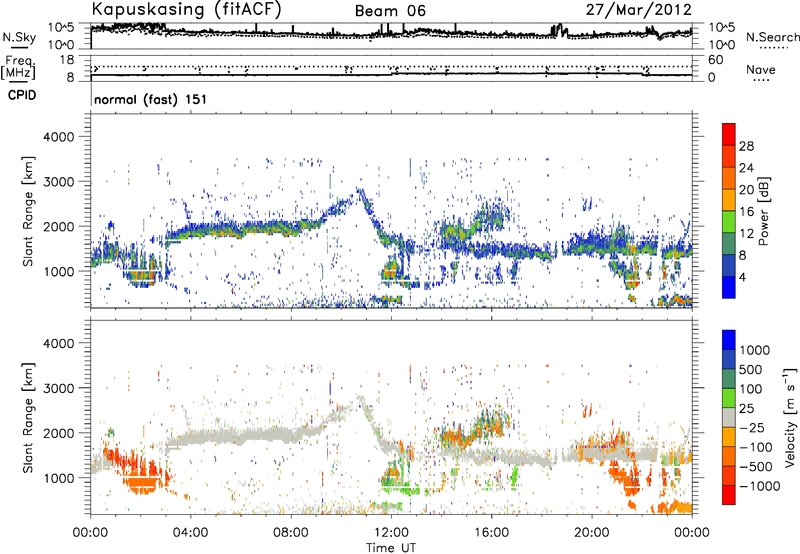Click the '20:00' time axis tick label

click(x=592, y=533)
